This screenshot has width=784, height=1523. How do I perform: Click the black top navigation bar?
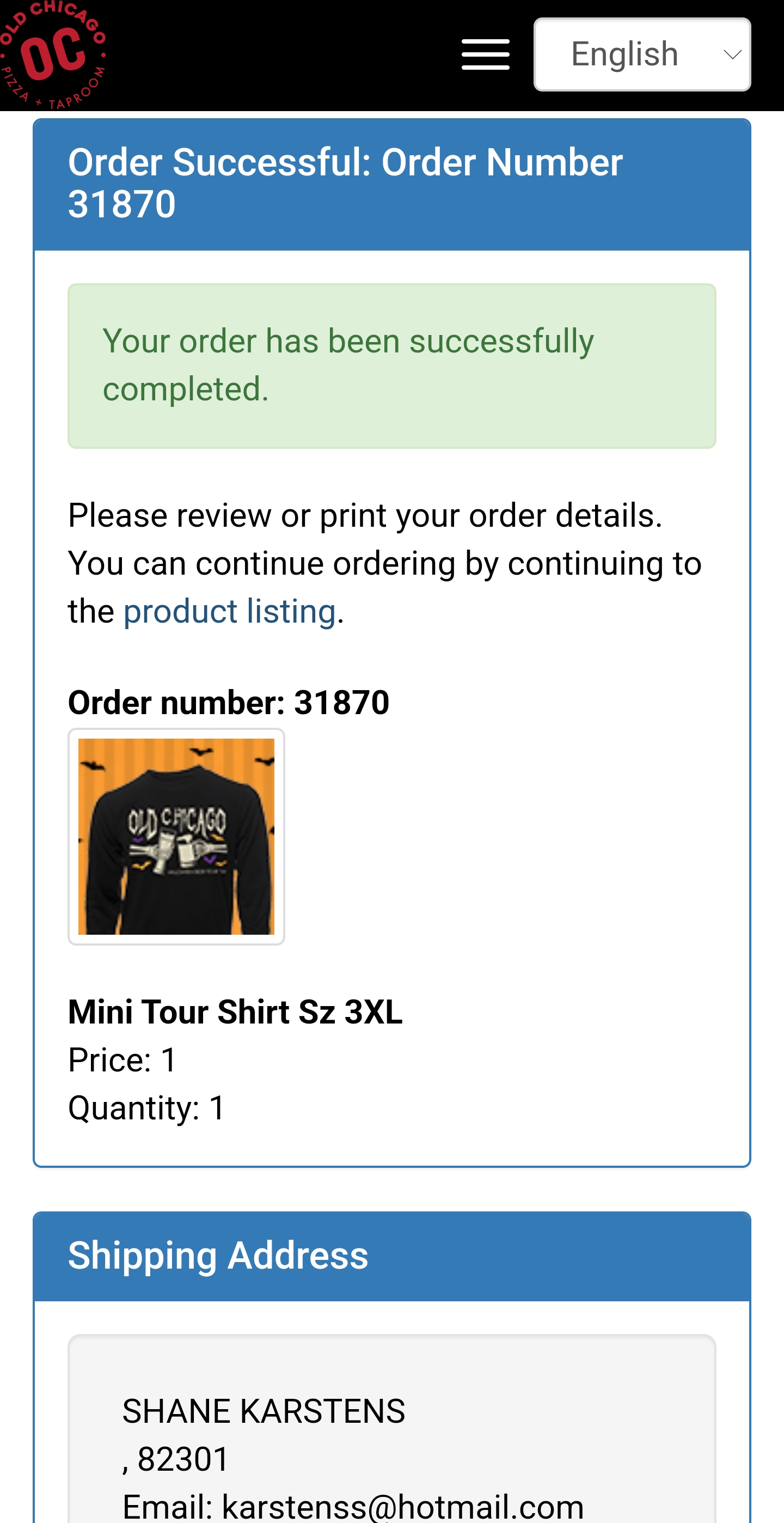(296, 54)
